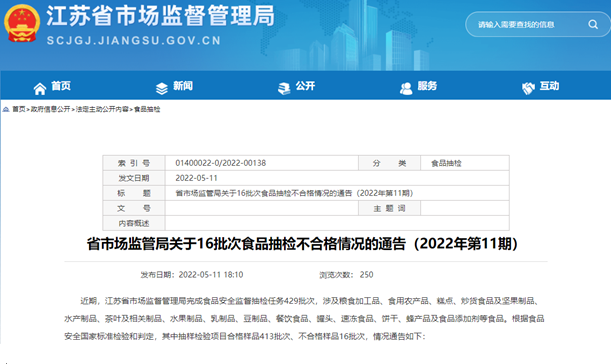Image resolution: width=611 pixels, height=364 pixels.
Task: Click the 内容概述 label cell
Action: point(134,223)
